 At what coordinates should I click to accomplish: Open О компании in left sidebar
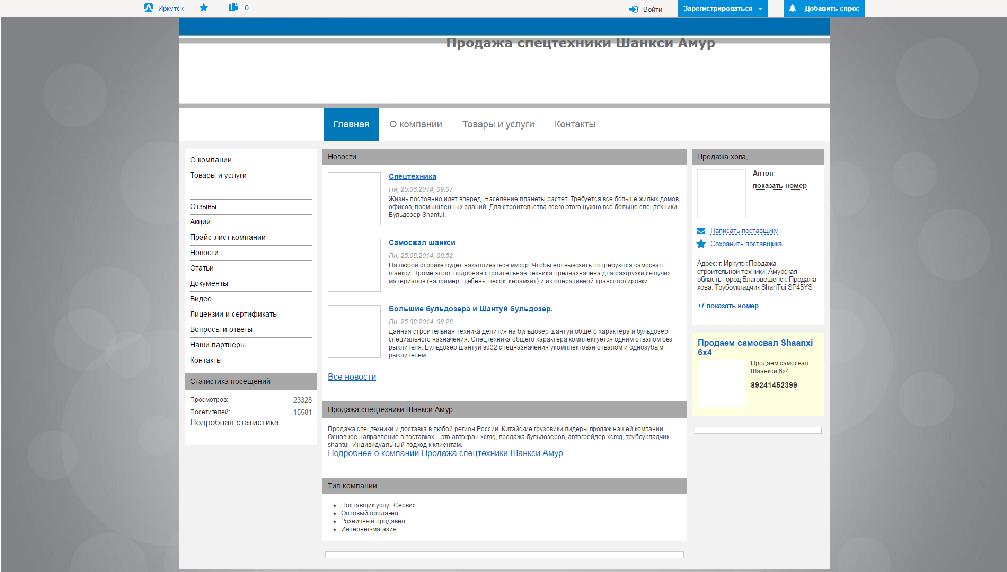click(211, 160)
